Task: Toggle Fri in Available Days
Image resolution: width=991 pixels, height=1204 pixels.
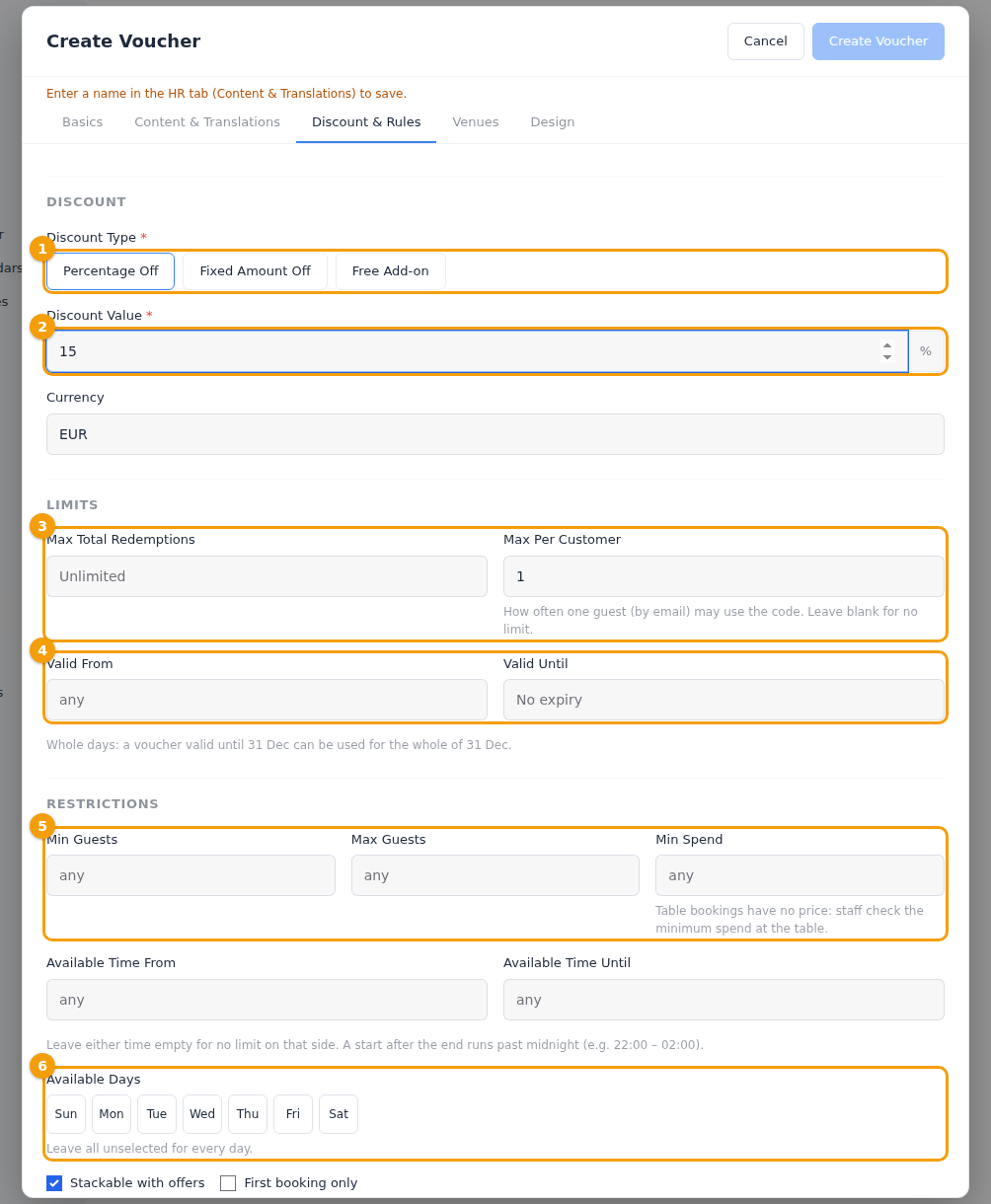Action: click(x=293, y=1114)
